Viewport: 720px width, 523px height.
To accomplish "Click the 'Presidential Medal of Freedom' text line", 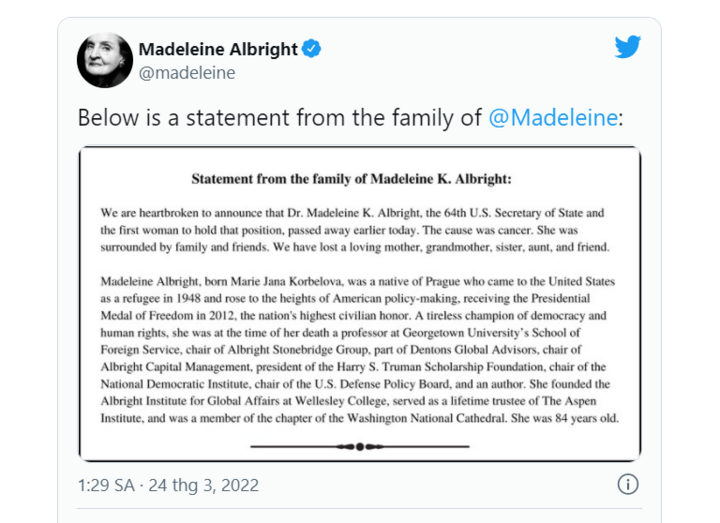I will tap(354, 315).
